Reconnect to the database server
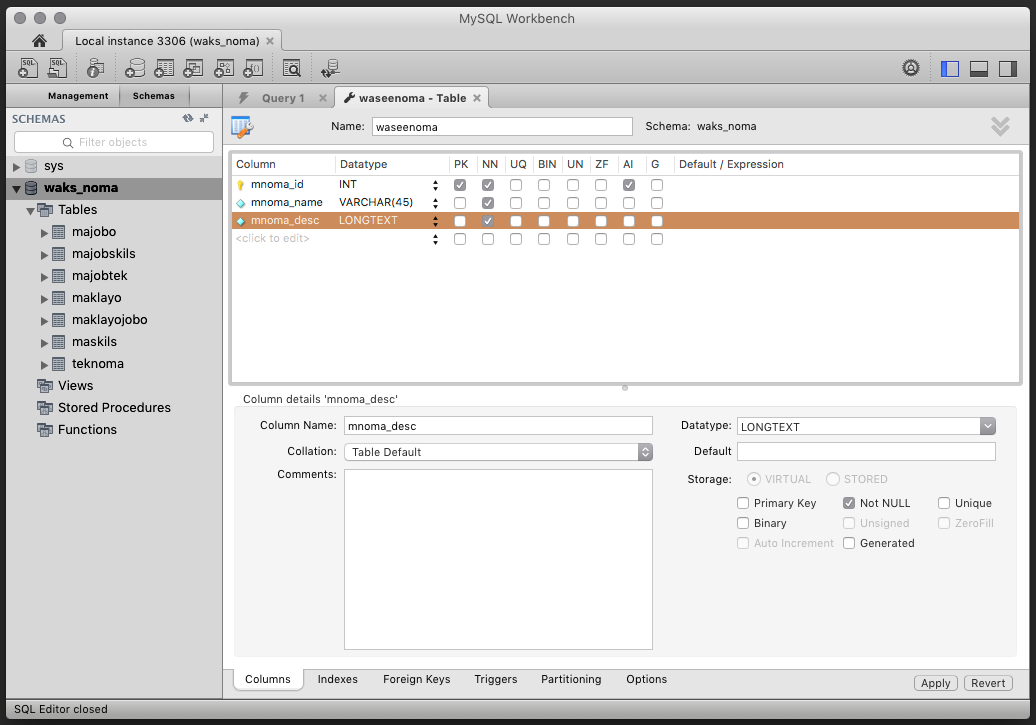1036x725 pixels. 330,67
